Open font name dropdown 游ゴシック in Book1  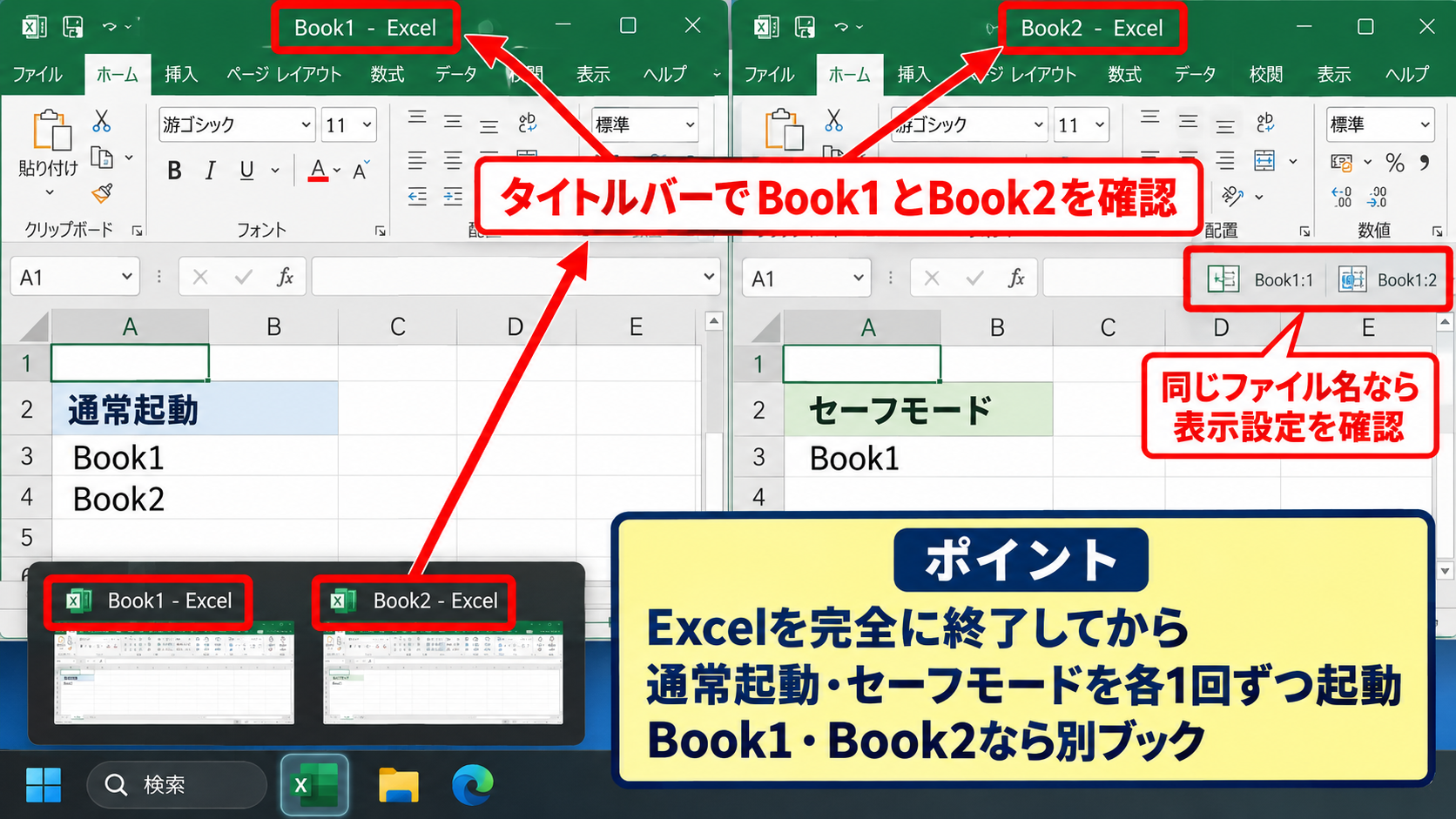(x=306, y=125)
